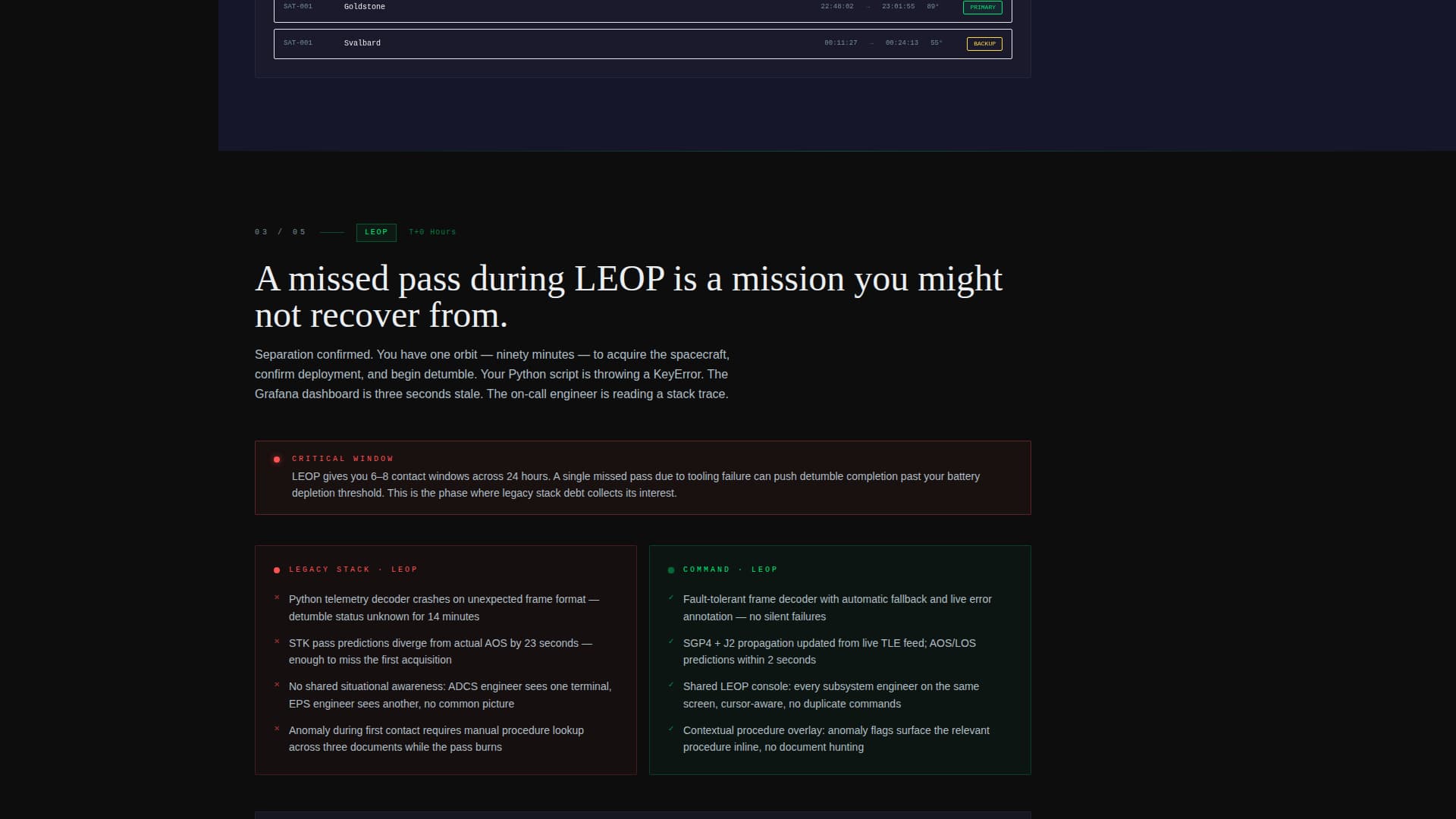Click the X icon beside Python telemetry decoder item
Screen dimensions: 1456x819
click(x=277, y=598)
